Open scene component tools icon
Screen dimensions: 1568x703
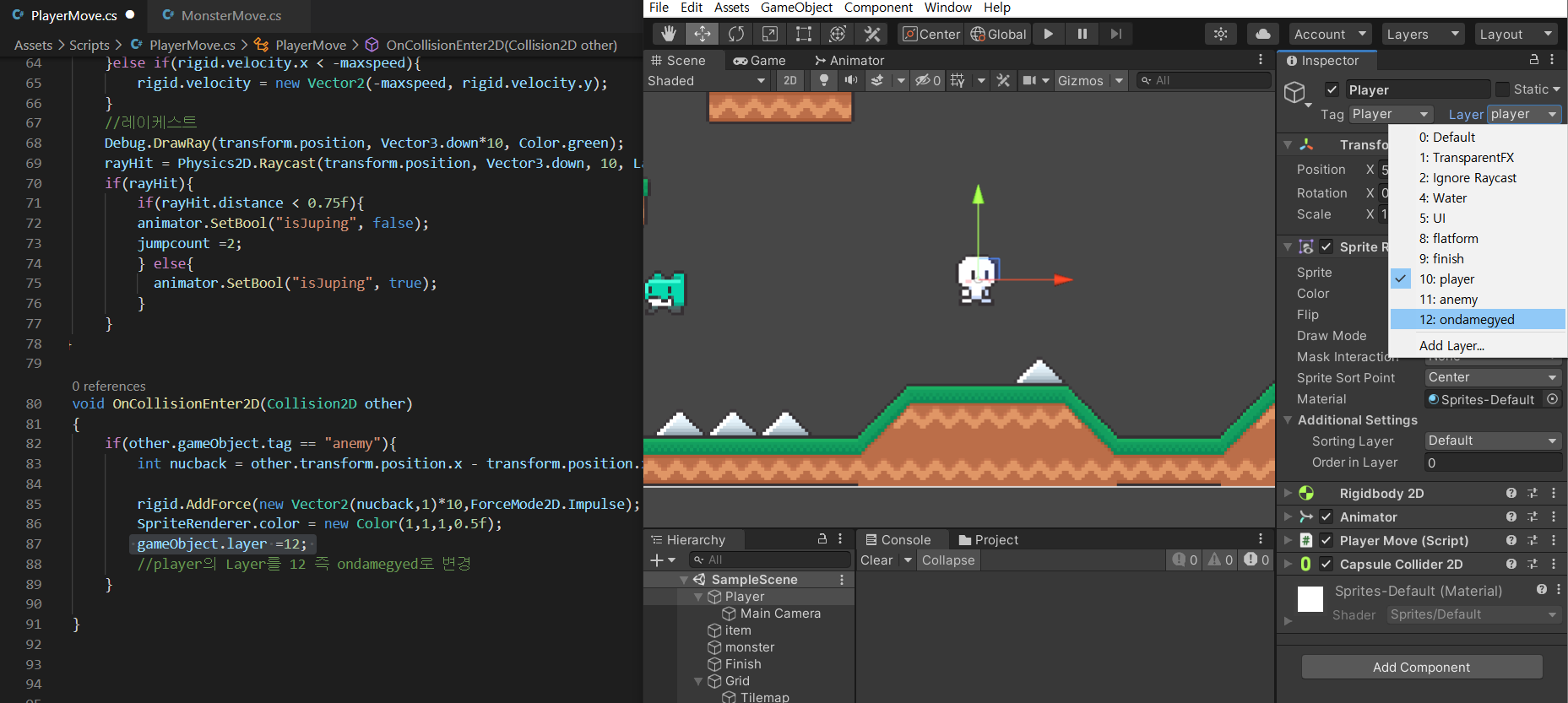[1003, 80]
